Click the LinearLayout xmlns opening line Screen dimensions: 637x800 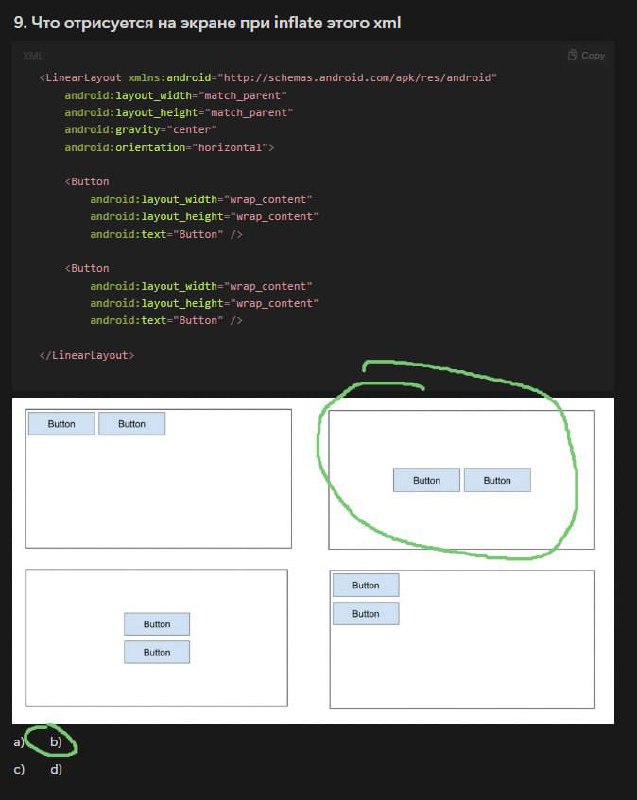point(268,78)
